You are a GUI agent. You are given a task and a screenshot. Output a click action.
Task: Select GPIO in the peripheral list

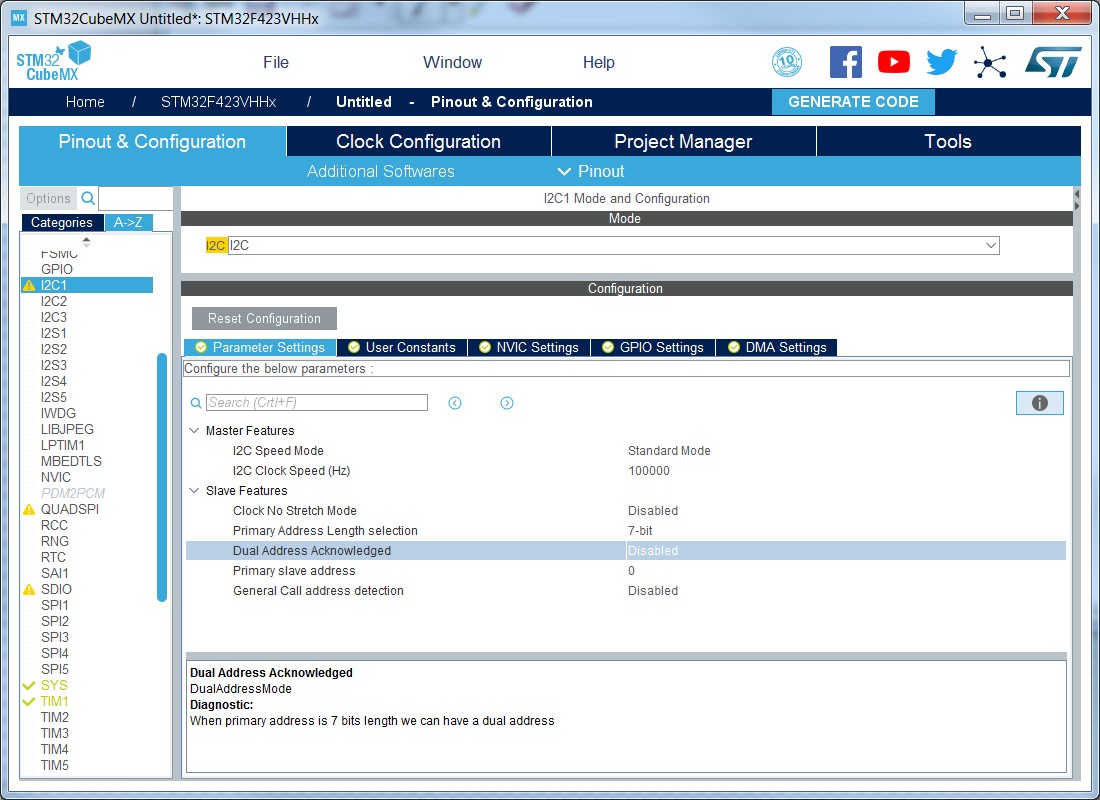57,269
